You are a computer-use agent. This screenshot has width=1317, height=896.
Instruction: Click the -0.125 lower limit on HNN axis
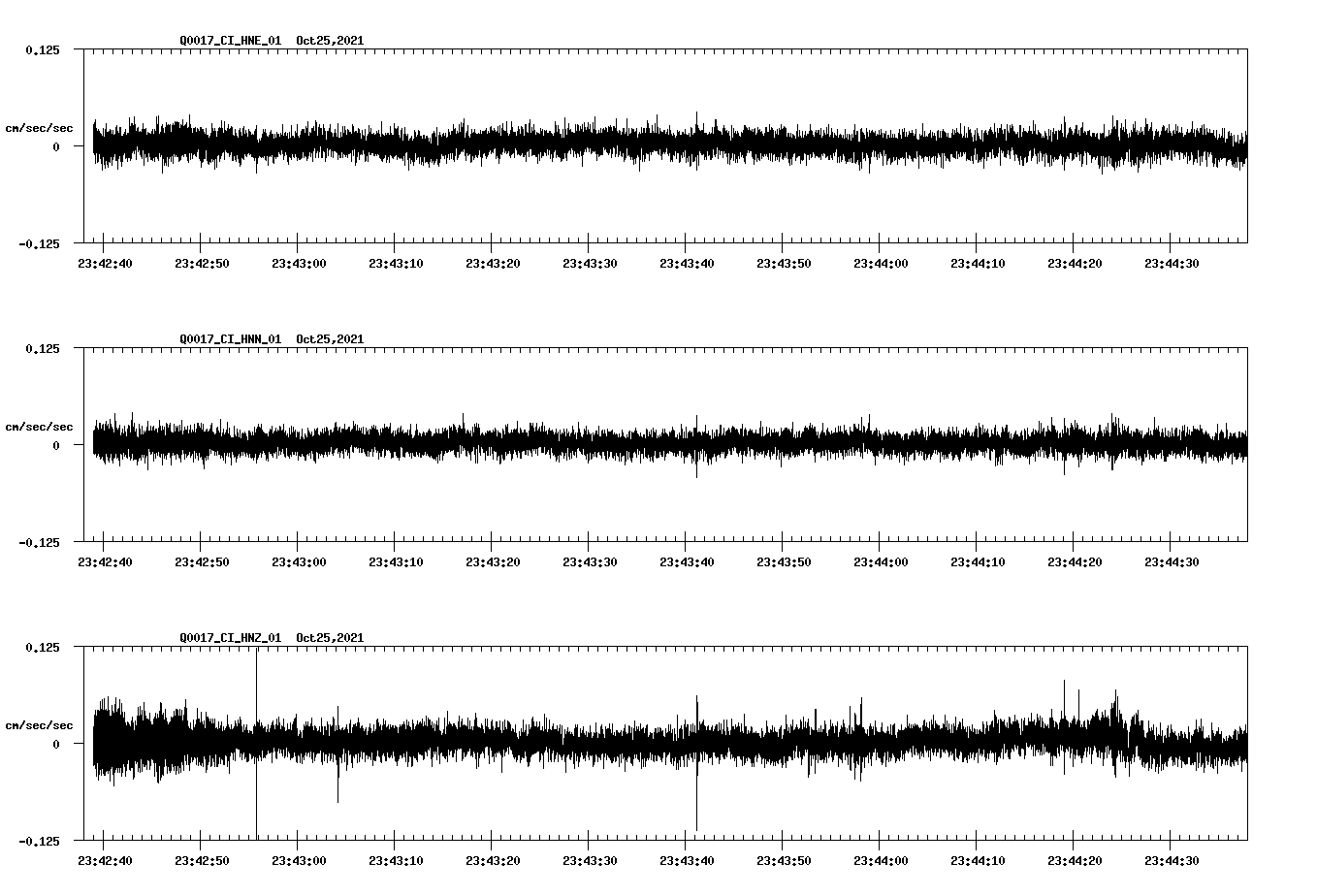(38, 542)
